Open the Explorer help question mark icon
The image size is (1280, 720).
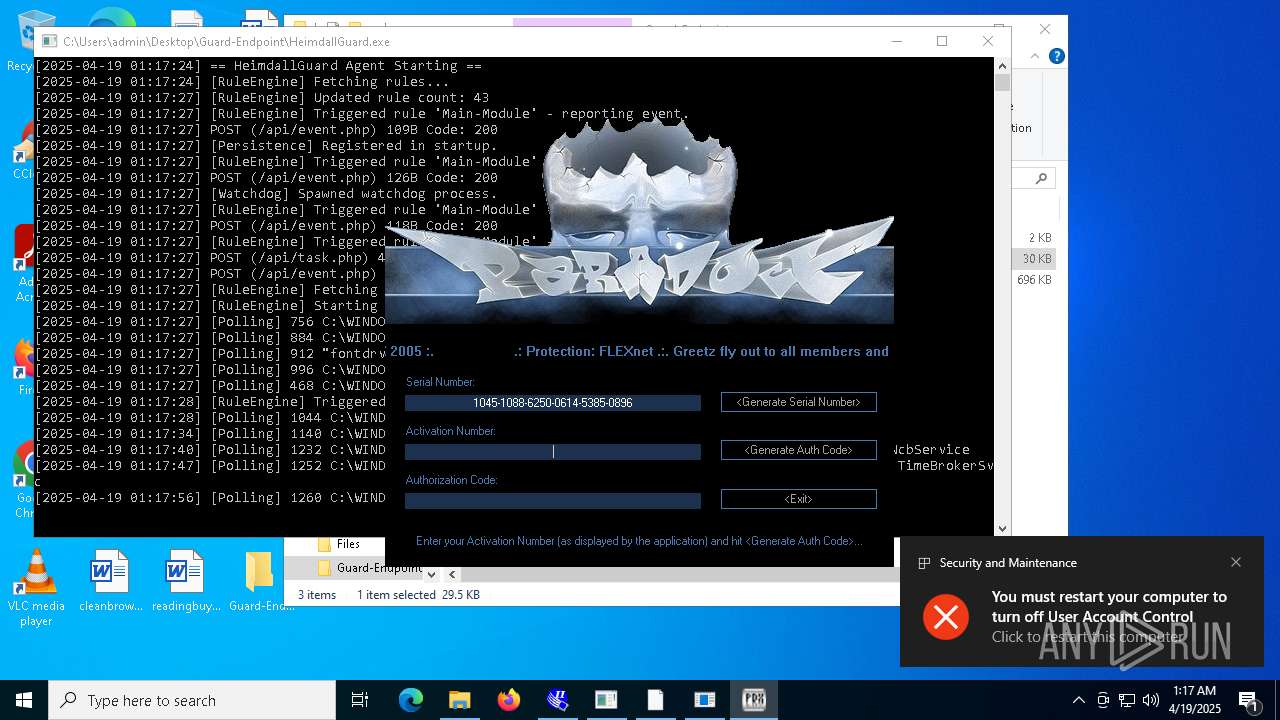click(x=1056, y=56)
